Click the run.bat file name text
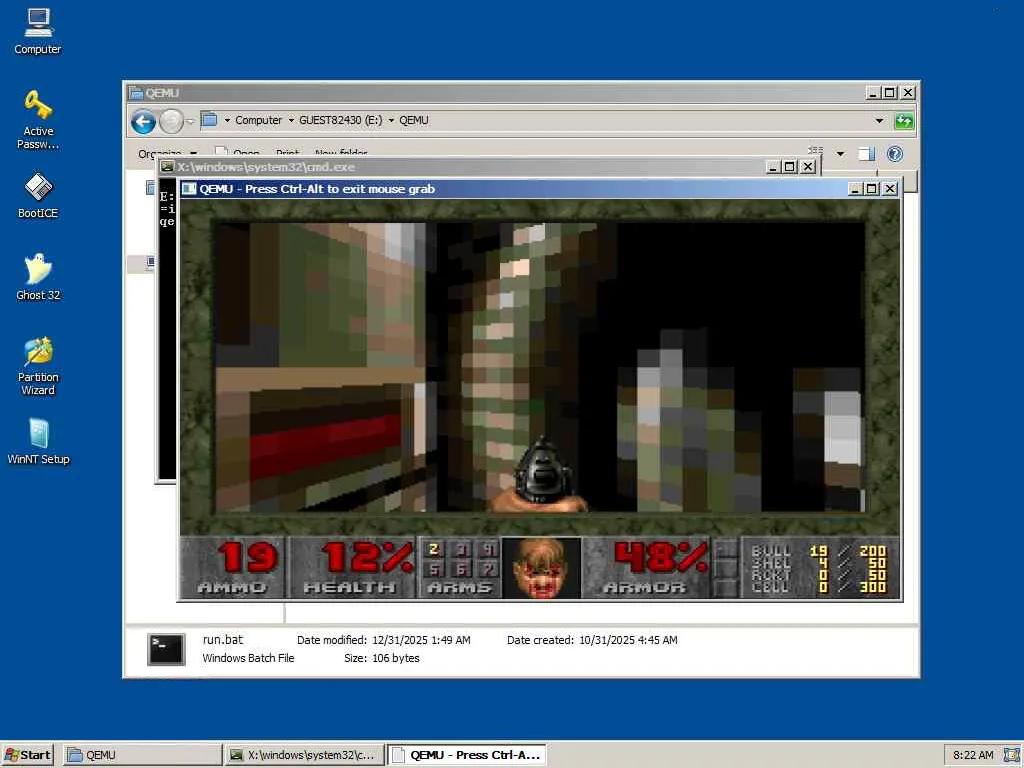 222,640
